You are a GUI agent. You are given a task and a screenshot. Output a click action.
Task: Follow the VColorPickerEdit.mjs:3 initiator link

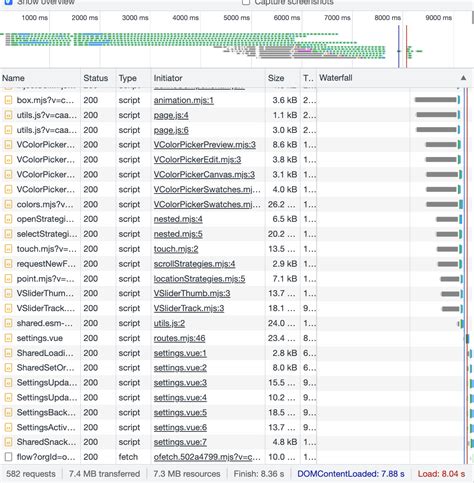coord(197,160)
